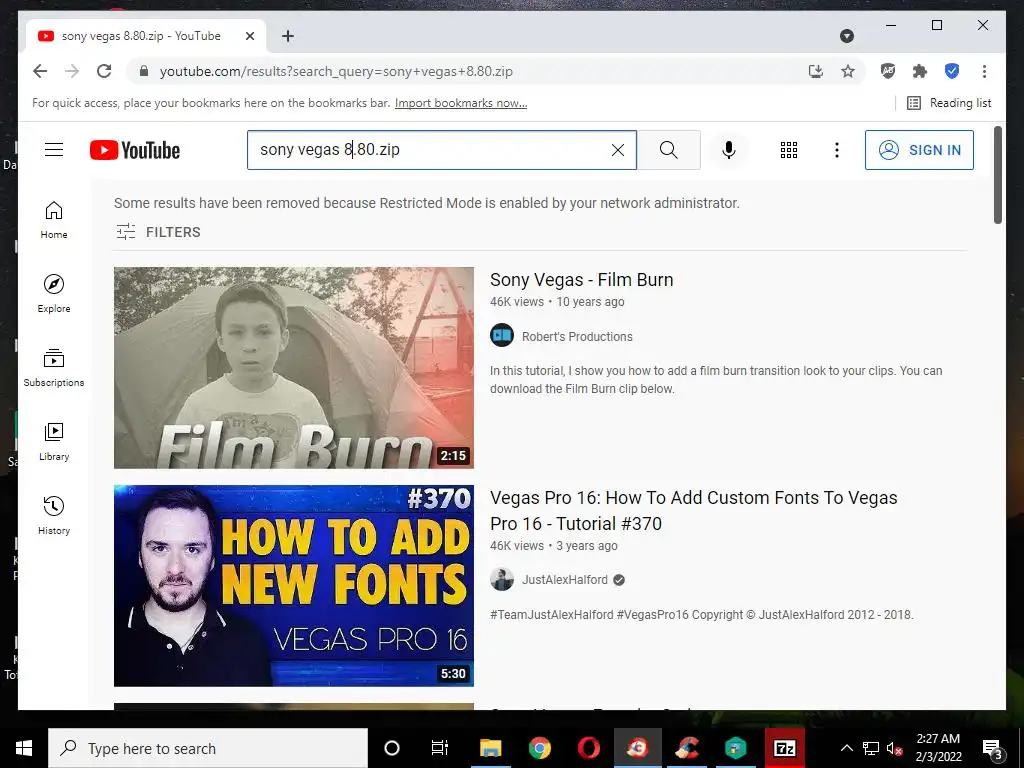Open a new browser tab
The height and width of the screenshot is (768, 1024).
[288, 36]
